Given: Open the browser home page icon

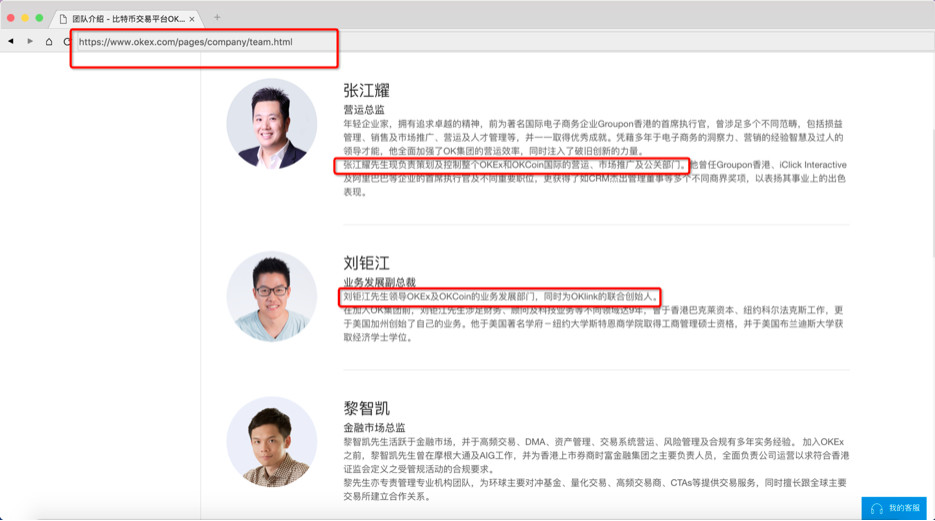Looking at the screenshot, I should click(x=49, y=41).
